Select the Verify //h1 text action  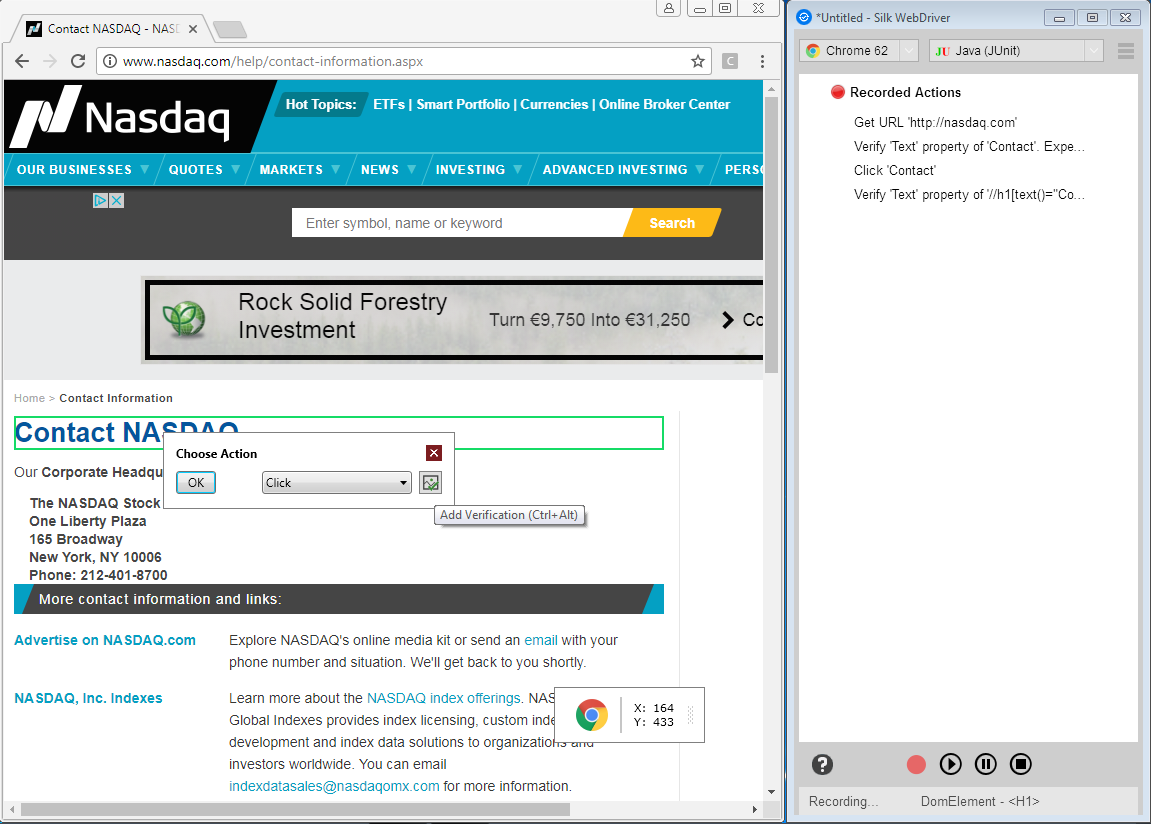point(969,194)
